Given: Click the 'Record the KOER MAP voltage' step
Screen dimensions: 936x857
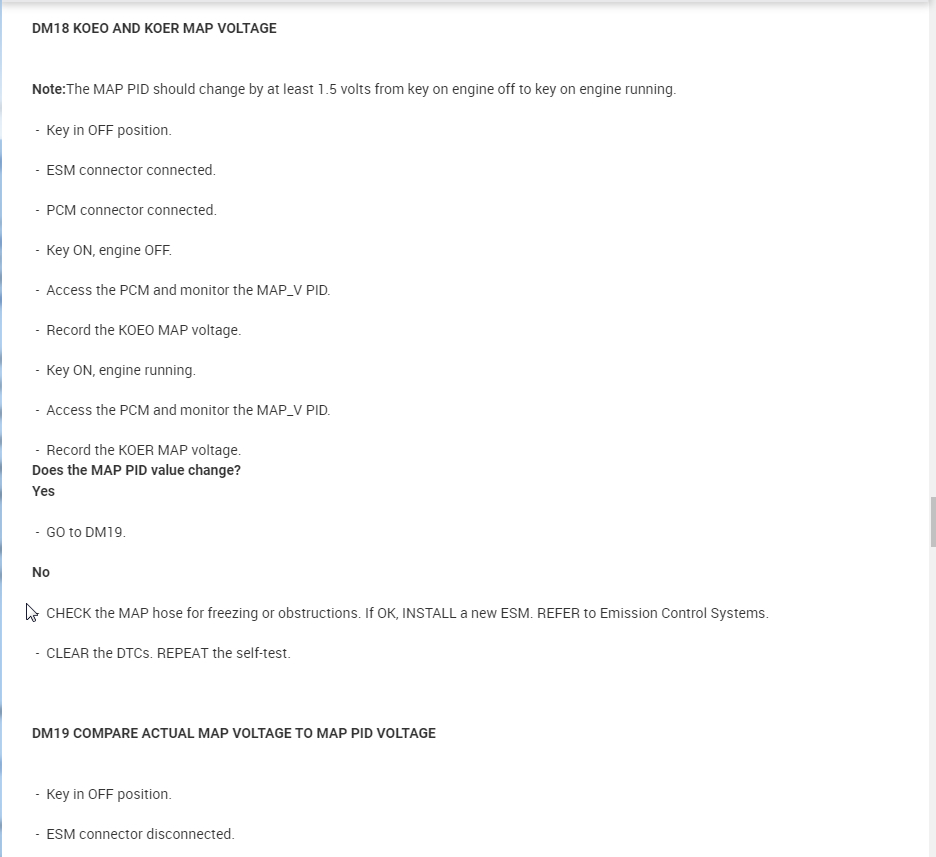Looking at the screenshot, I should [x=143, y=450].
